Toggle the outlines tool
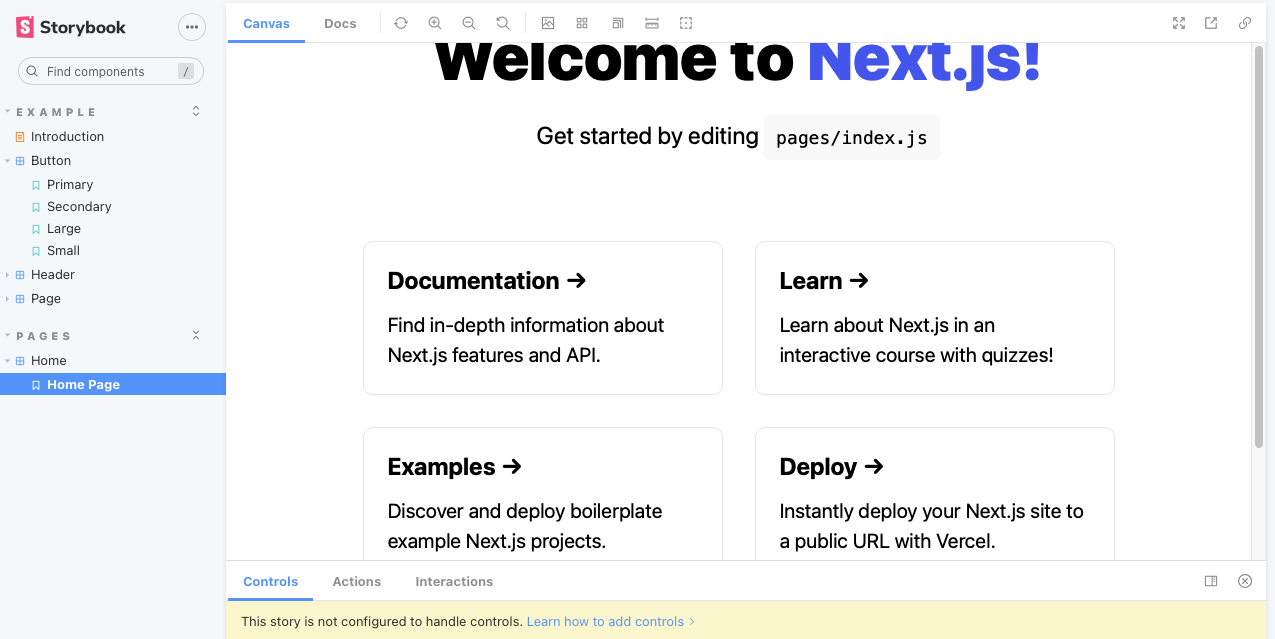The height and width of the screenshot is (639, 1275). (x=686, y=23)
